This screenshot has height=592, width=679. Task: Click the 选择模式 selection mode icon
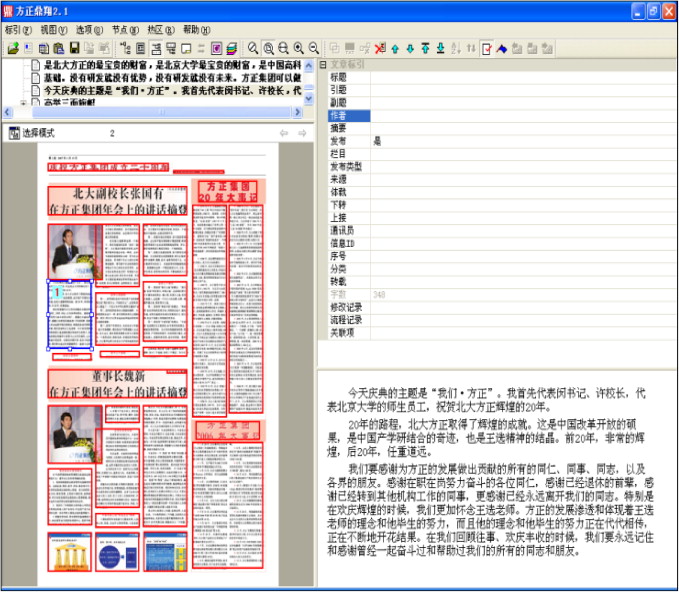(14, 133)
